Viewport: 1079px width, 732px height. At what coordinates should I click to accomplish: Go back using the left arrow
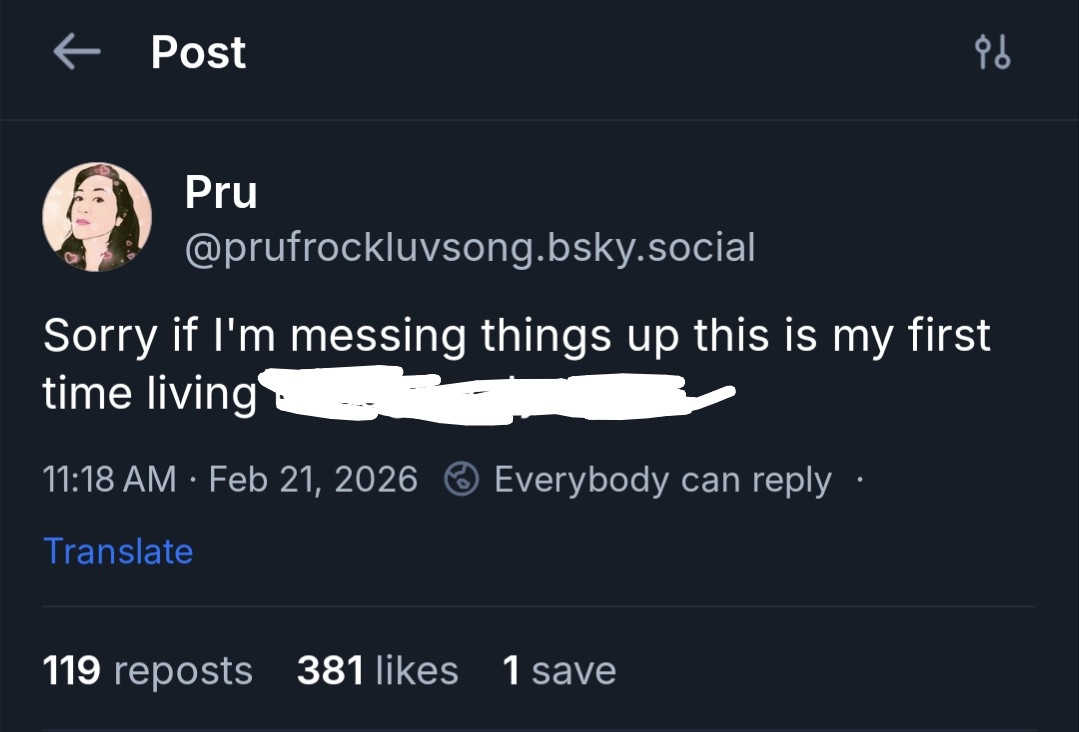pyautogui.click(x=77, y=53)
